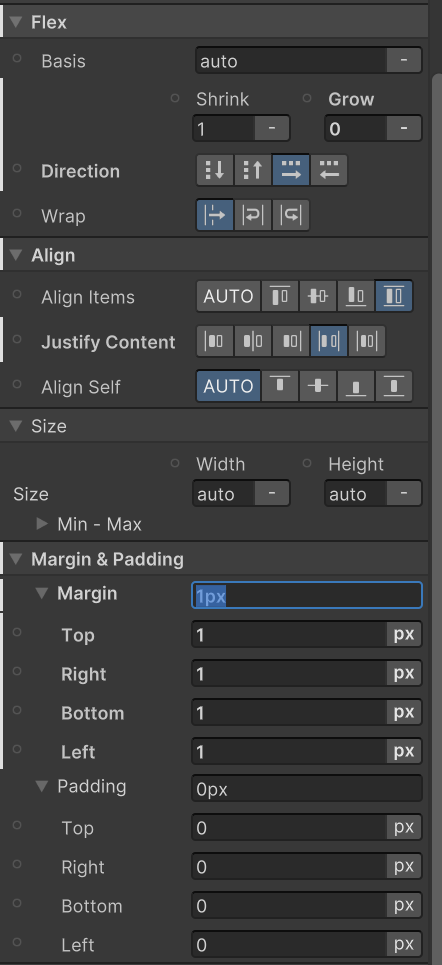Change the Padding Left px unit
Screen dimensions: 442x965
(x=404, y=944)
